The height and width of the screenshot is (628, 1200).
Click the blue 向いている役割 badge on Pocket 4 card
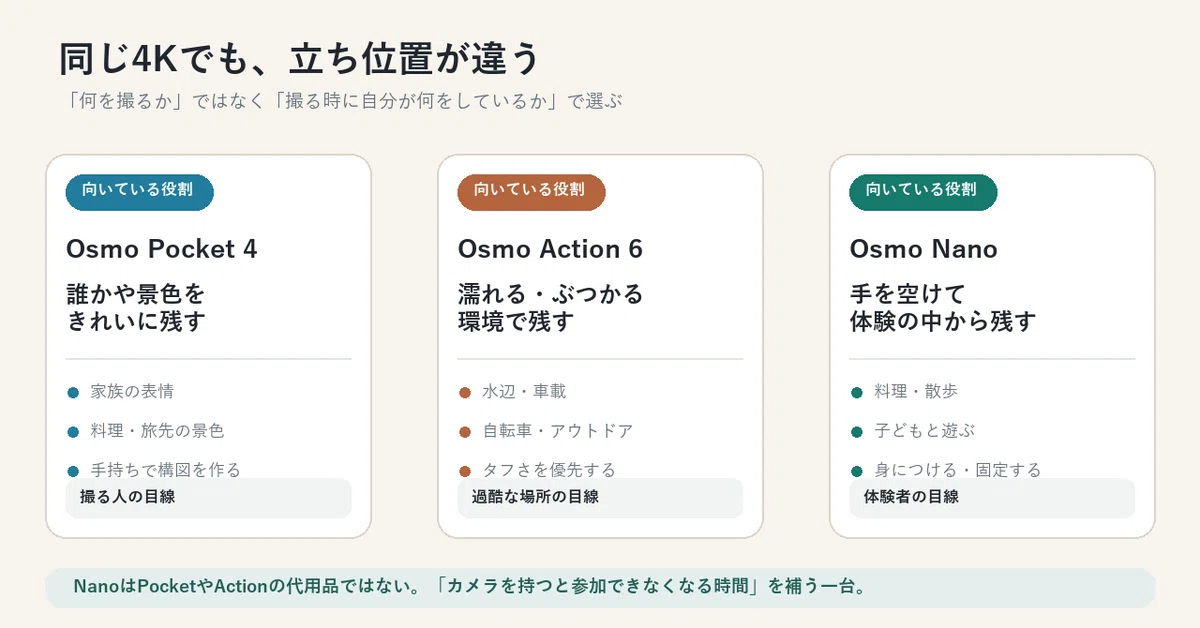click(140, 192)
